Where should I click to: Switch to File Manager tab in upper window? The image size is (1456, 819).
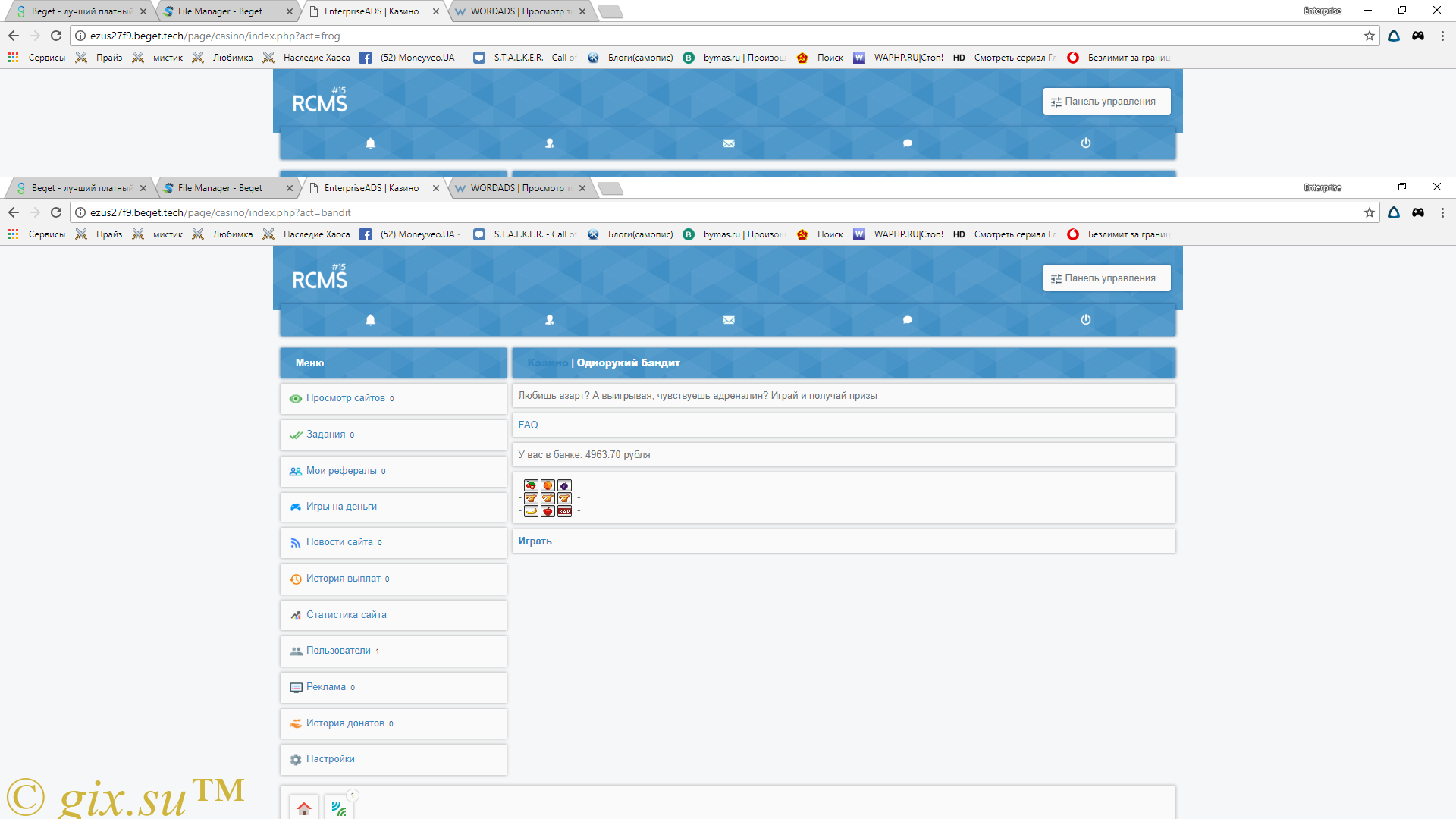pos(227,11)
